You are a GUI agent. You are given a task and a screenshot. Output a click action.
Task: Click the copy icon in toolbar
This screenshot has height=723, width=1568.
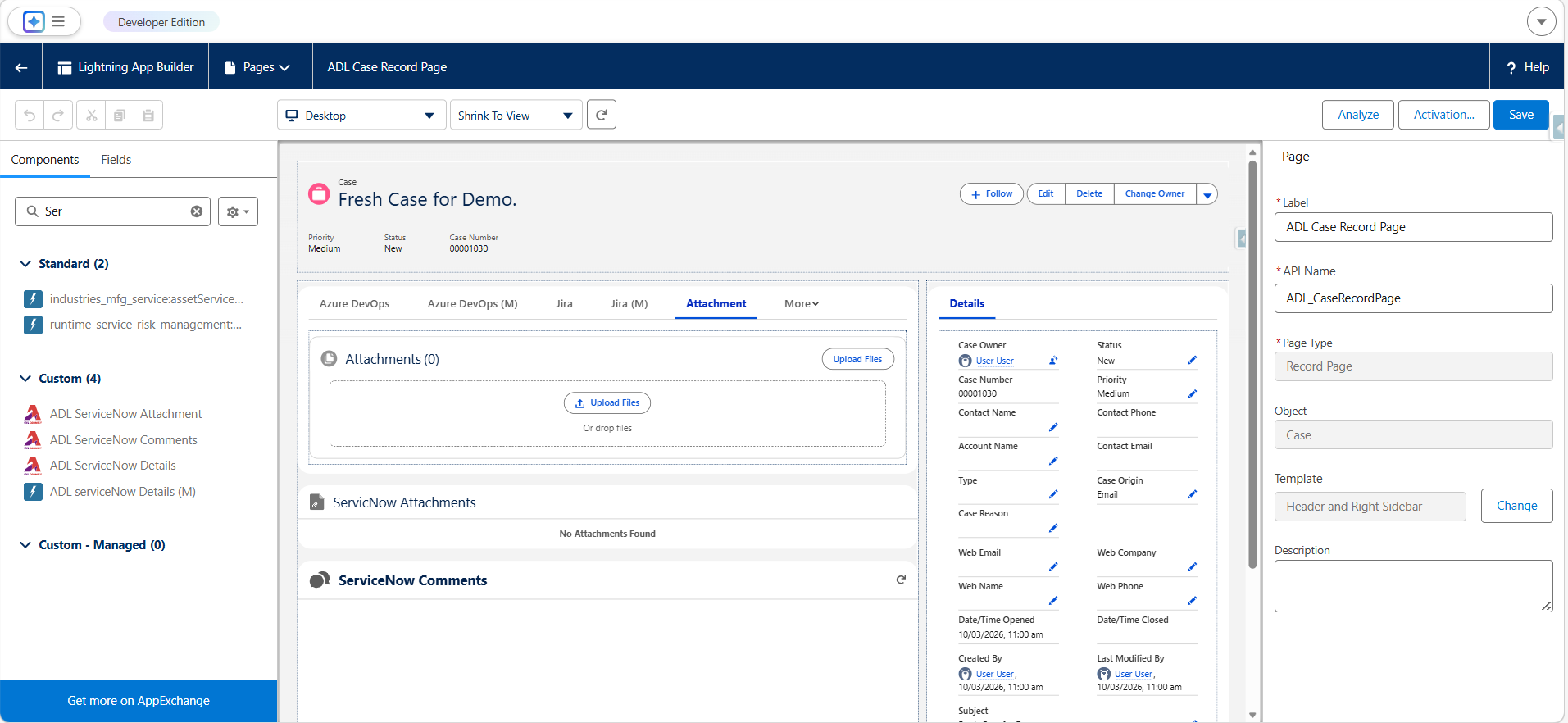[x=120, y=116]
